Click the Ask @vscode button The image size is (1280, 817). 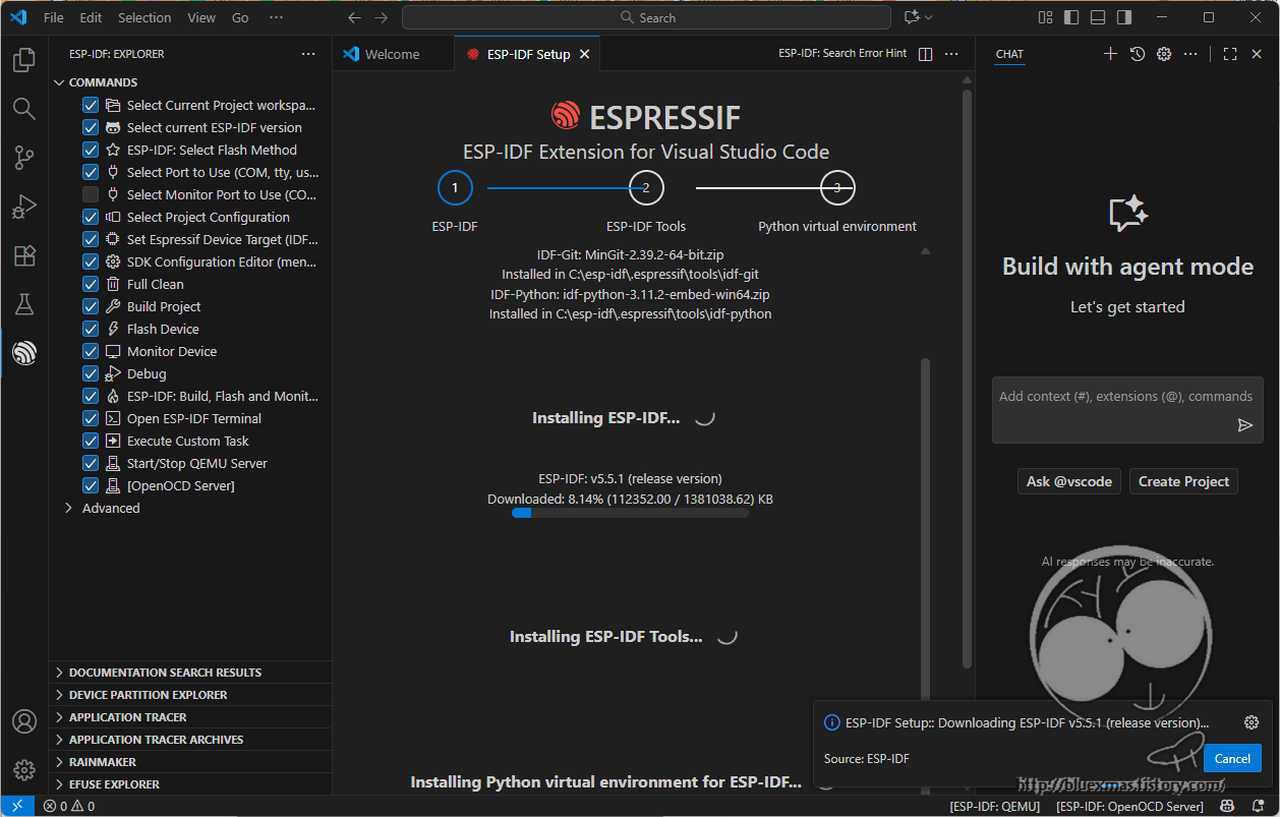(1069, 481)
